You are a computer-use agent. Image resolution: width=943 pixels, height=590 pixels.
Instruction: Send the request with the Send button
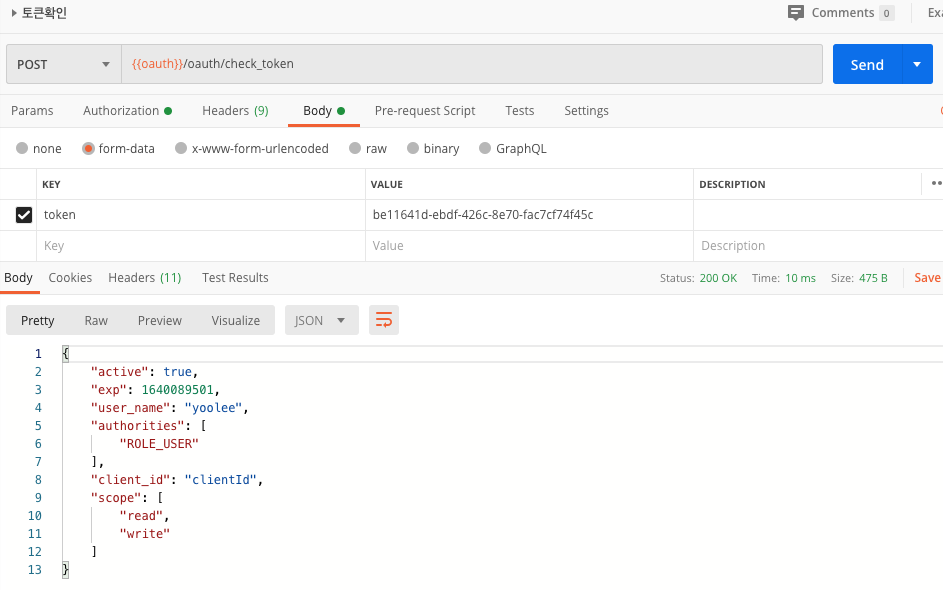[867, 64]
